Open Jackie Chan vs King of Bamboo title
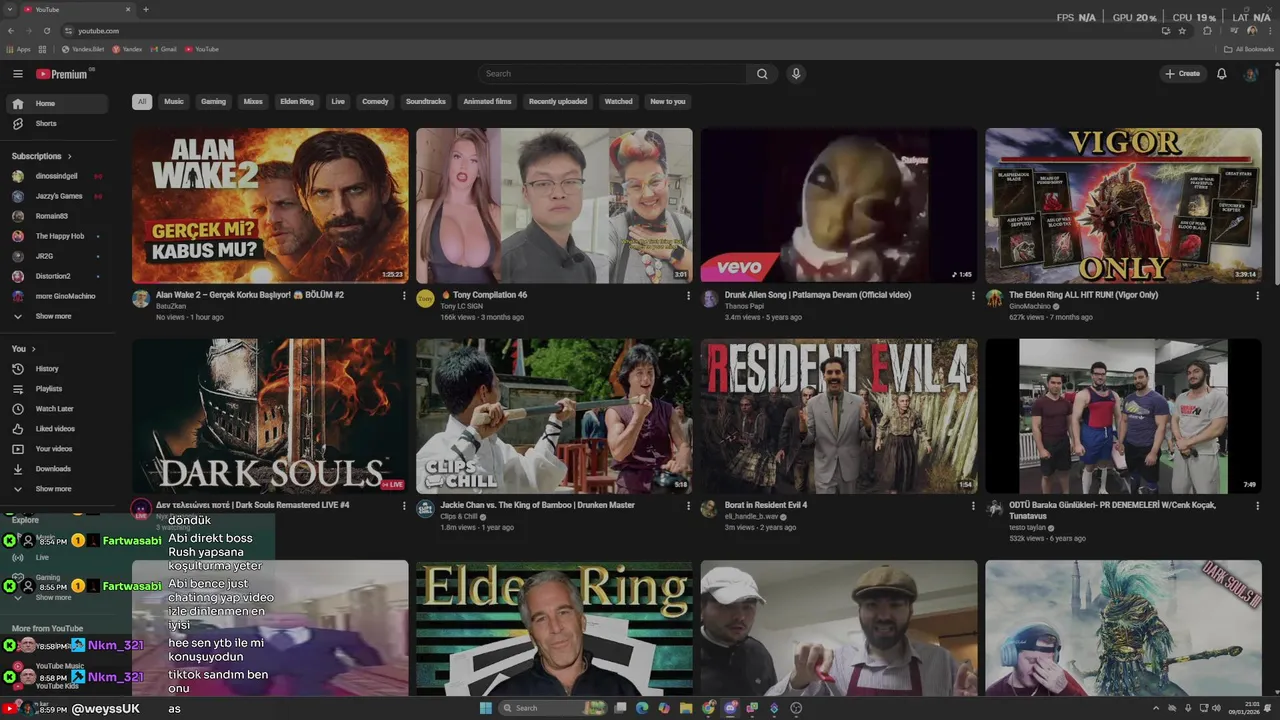Viewport: 1280px width, 720px height. click(x=538, y=505)
